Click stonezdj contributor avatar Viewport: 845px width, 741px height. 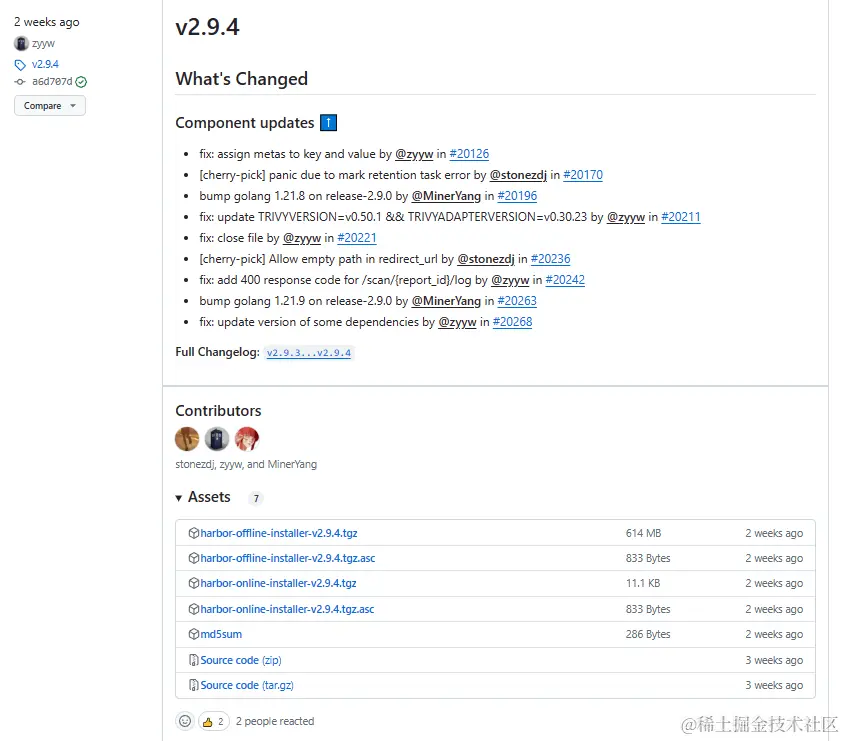pyautogui.click(x=187, y=439)
